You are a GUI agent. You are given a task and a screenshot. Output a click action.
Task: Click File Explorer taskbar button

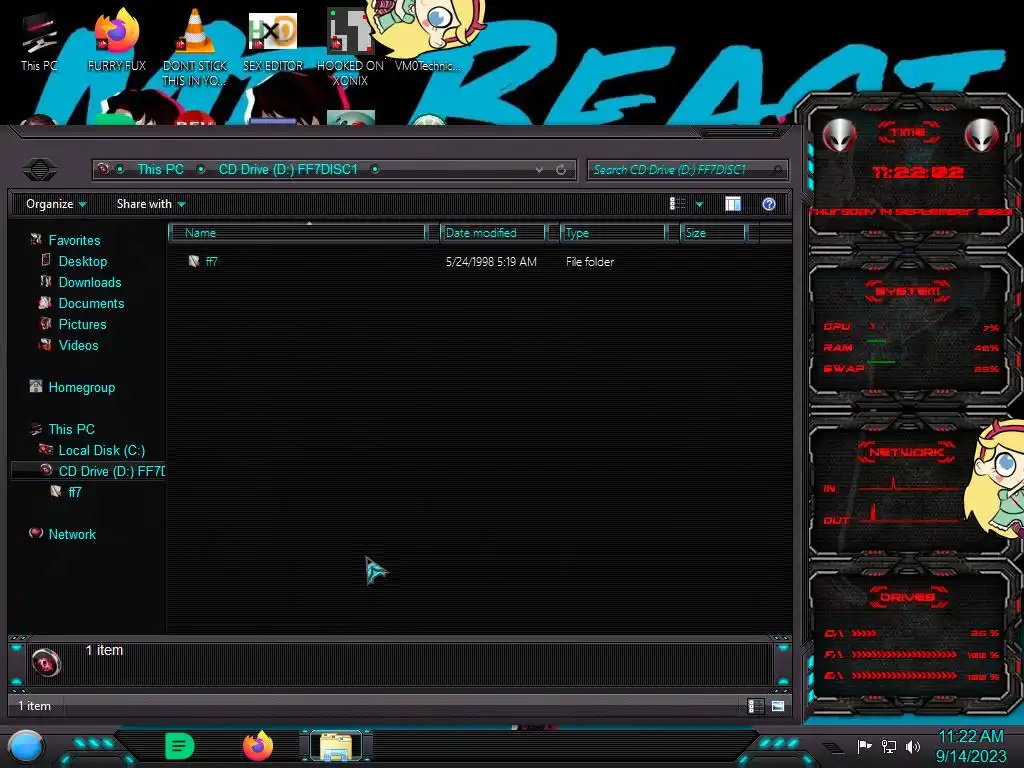(336, 746)
